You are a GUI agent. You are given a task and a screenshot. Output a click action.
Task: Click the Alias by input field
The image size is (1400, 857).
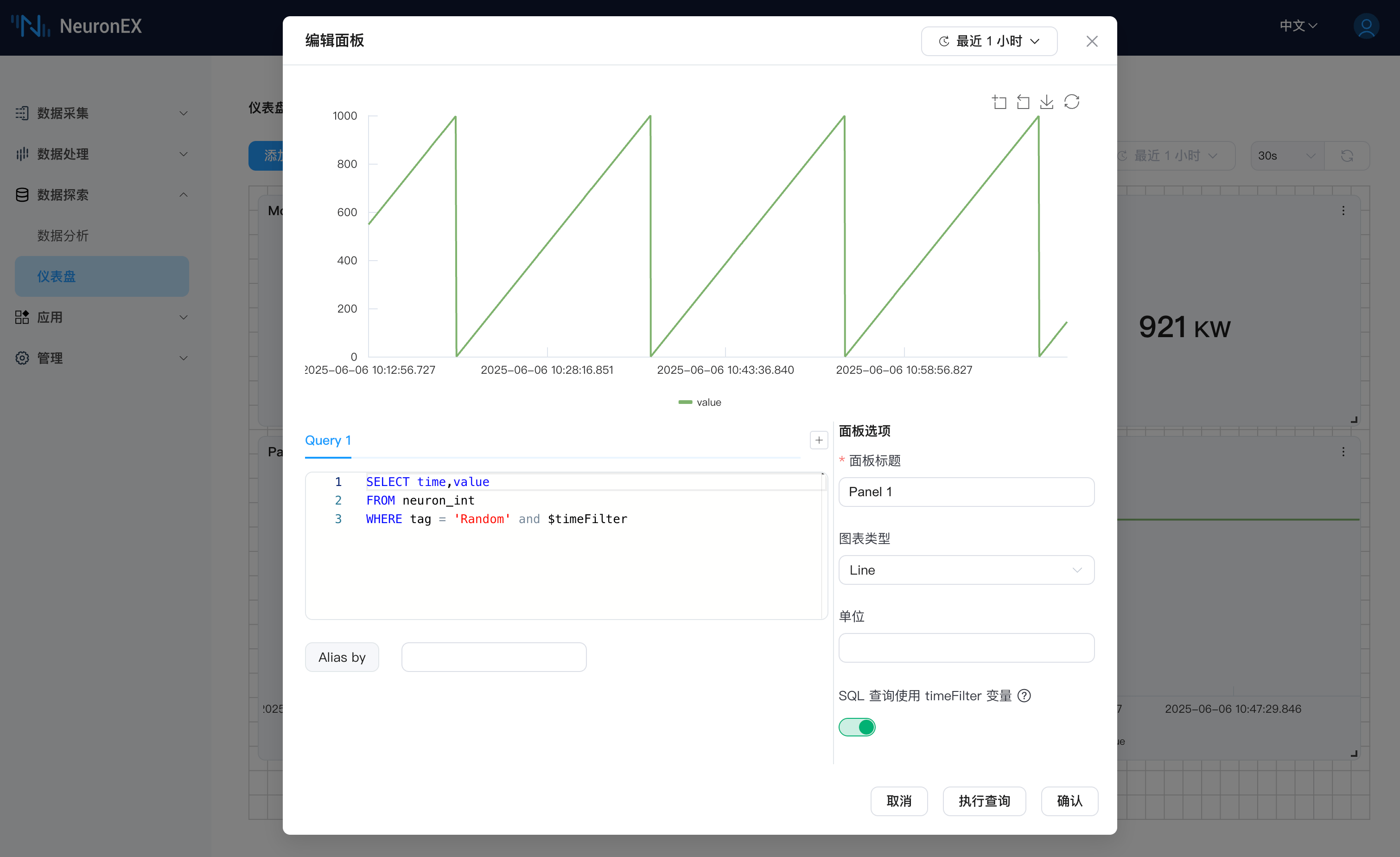click(x=493, y=658)
